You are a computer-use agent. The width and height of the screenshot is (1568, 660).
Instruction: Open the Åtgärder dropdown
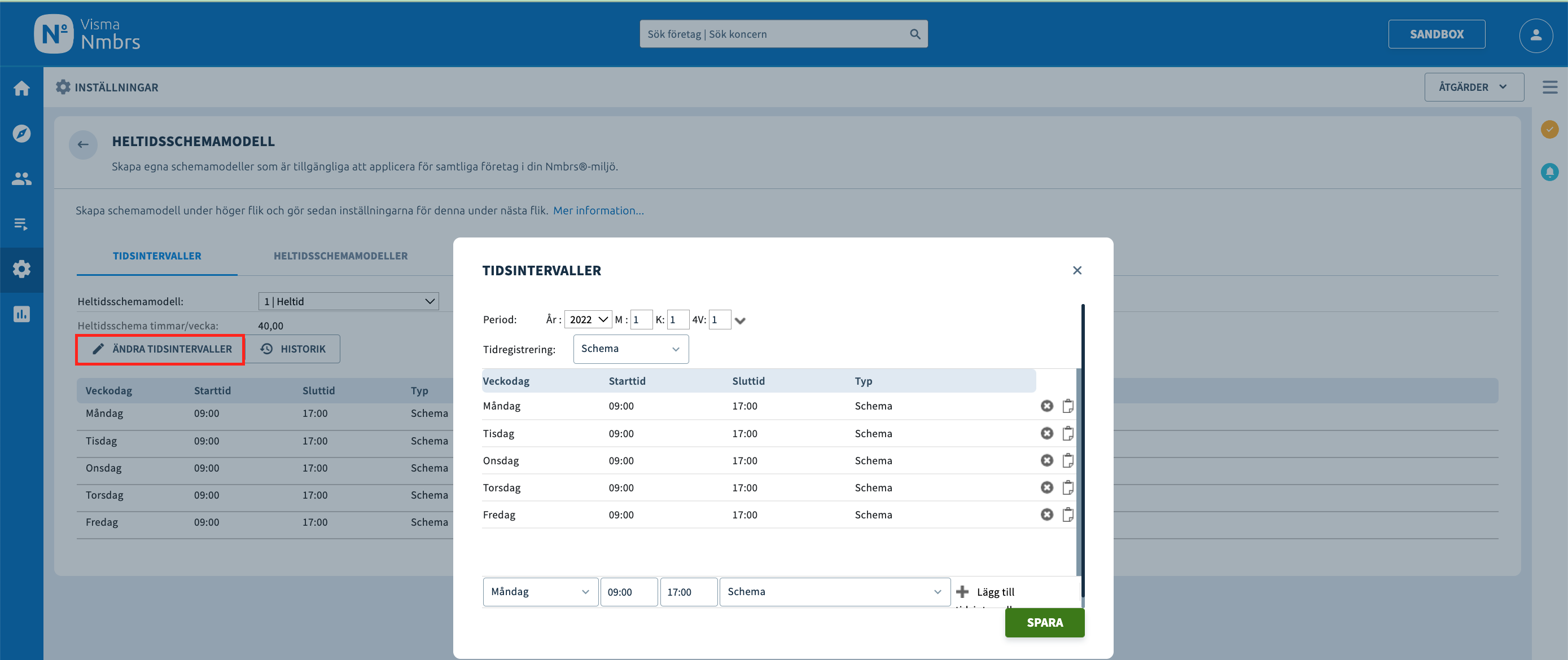[1474, 87]
